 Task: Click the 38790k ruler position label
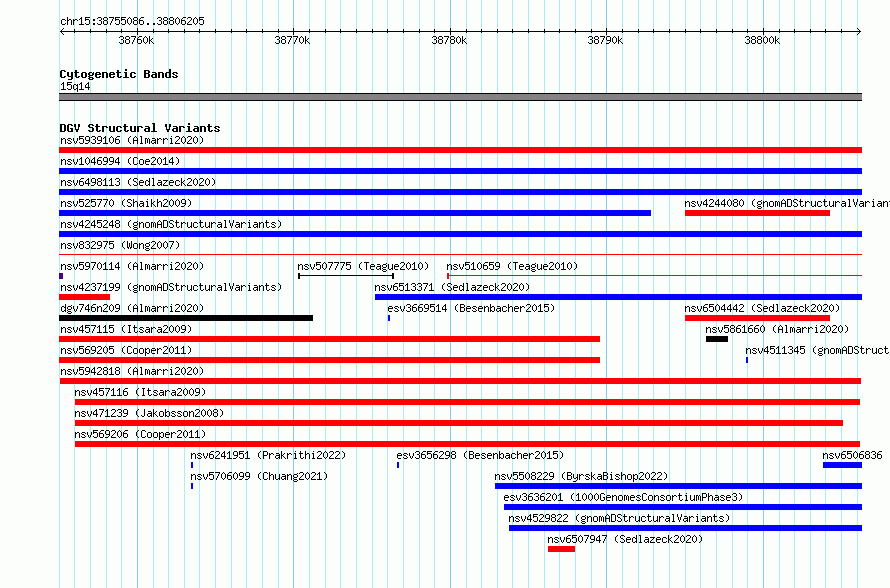click(605, 40)
